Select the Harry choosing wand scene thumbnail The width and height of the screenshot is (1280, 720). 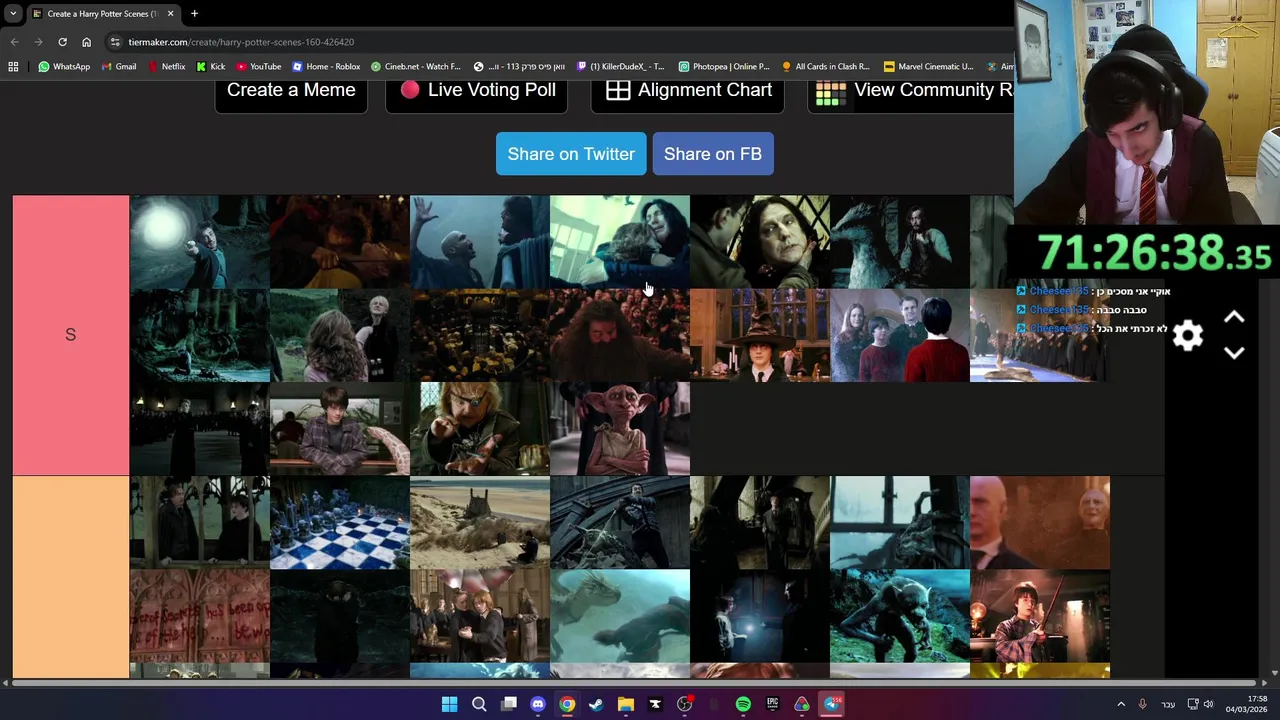pyautogui.click(x=1040, y=616)
